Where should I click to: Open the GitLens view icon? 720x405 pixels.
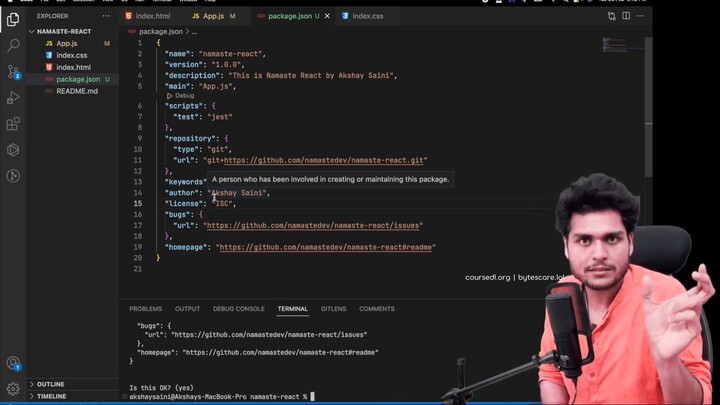click(13, 176)
